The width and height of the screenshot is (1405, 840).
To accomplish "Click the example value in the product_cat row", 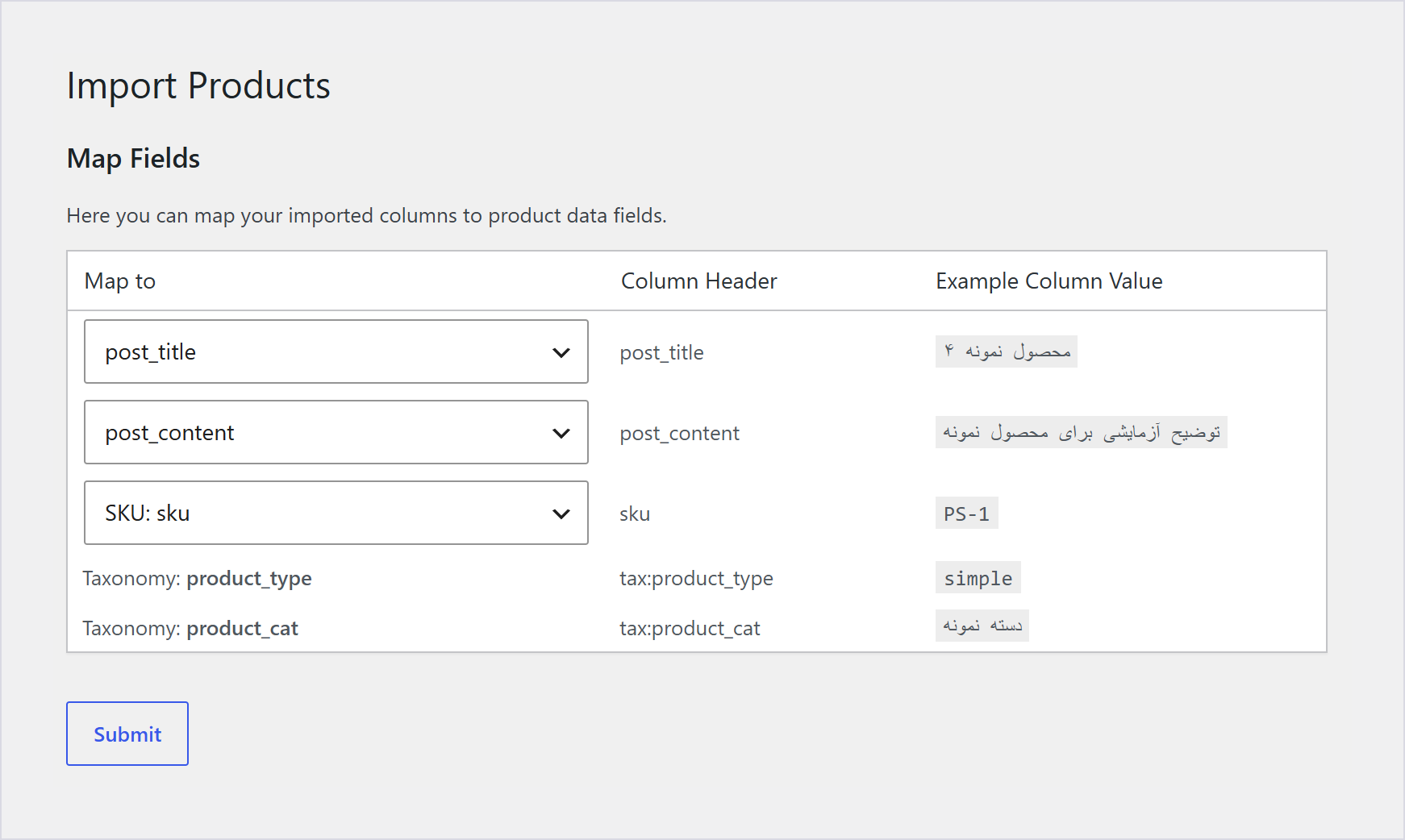I will (x=982, y=626).
